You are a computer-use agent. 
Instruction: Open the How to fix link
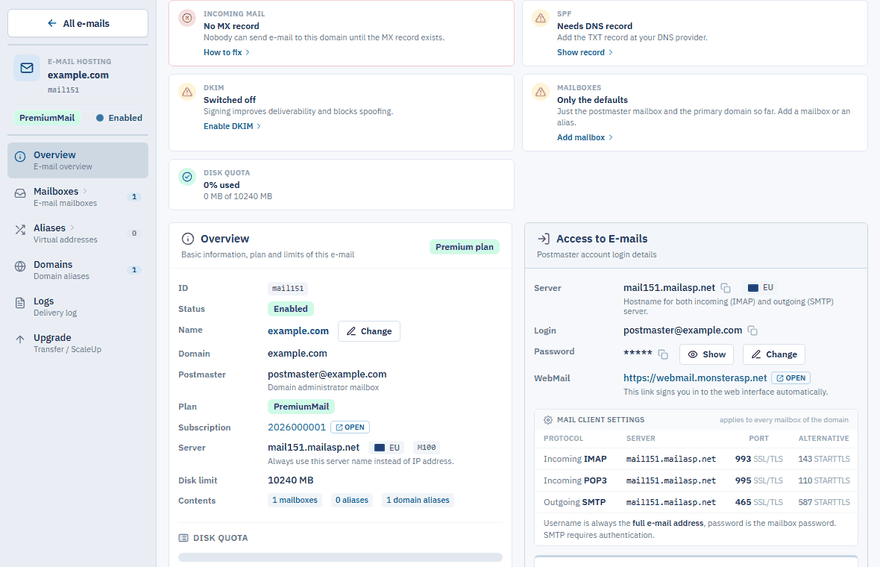(226, 52)
